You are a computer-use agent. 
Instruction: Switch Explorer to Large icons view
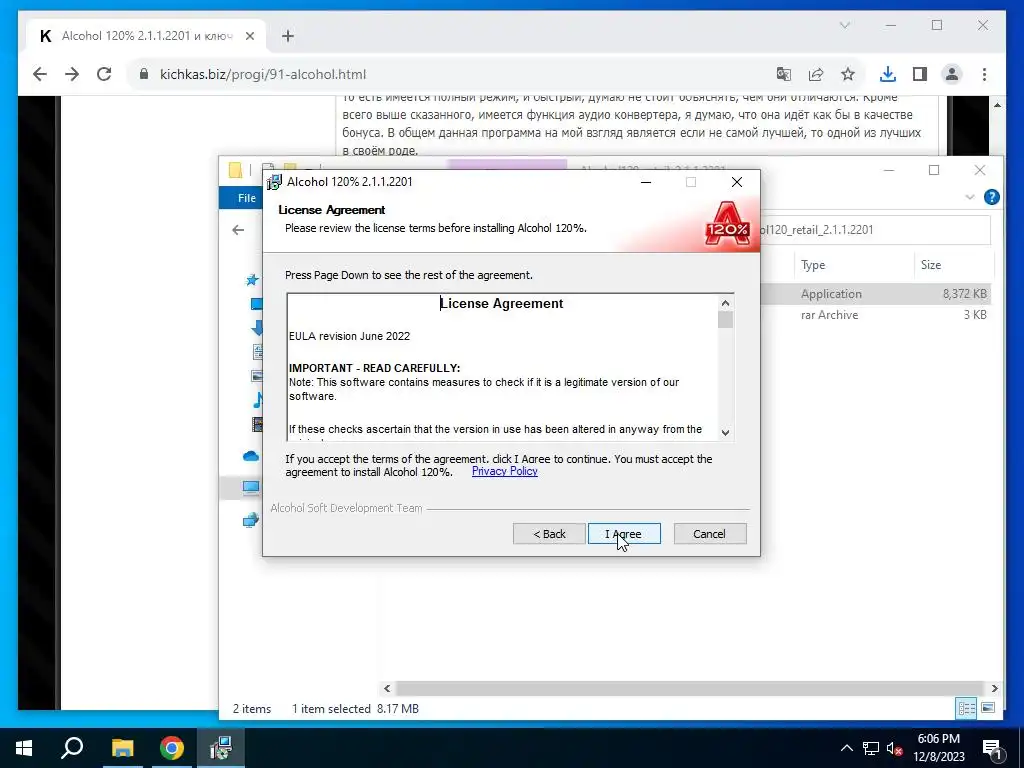pos(988,708)
